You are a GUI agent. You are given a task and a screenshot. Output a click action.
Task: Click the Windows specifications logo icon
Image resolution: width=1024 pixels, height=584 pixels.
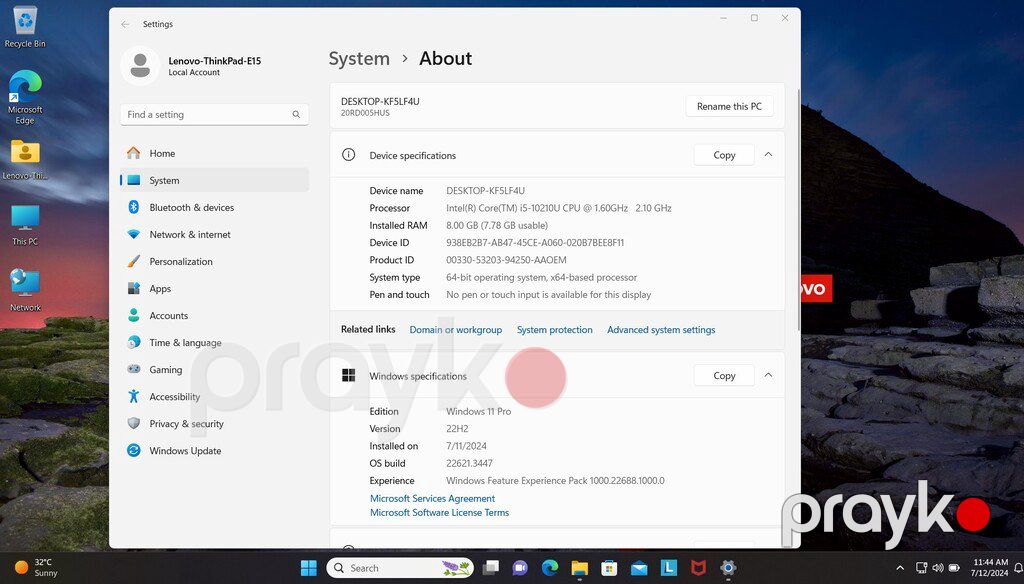pyautogui.click(x=349, y=375)
